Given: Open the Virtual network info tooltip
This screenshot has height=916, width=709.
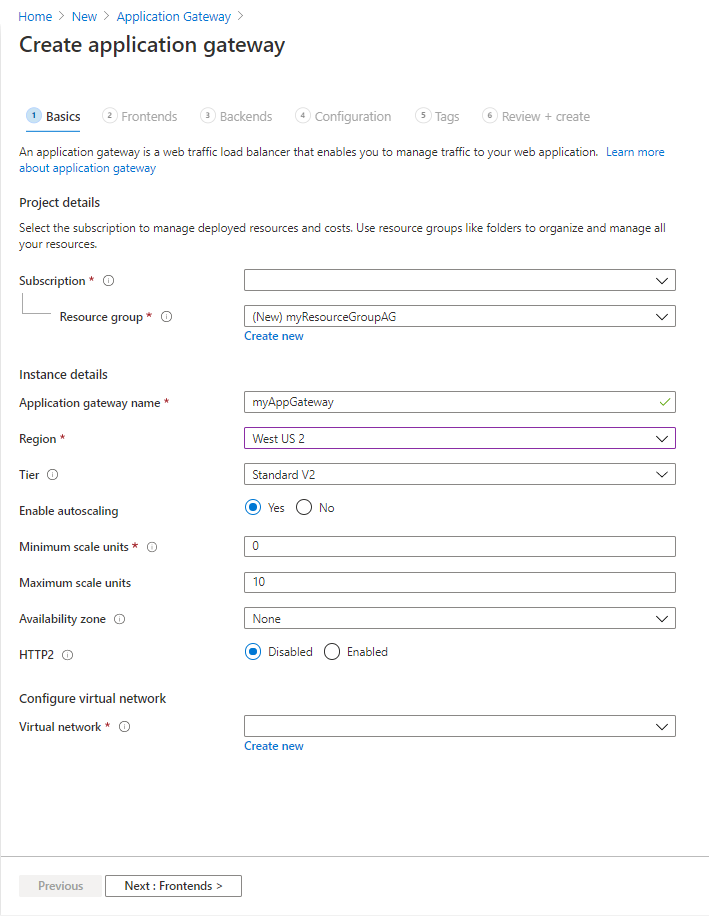Looking at the screenshot, I should coord(124,727).
